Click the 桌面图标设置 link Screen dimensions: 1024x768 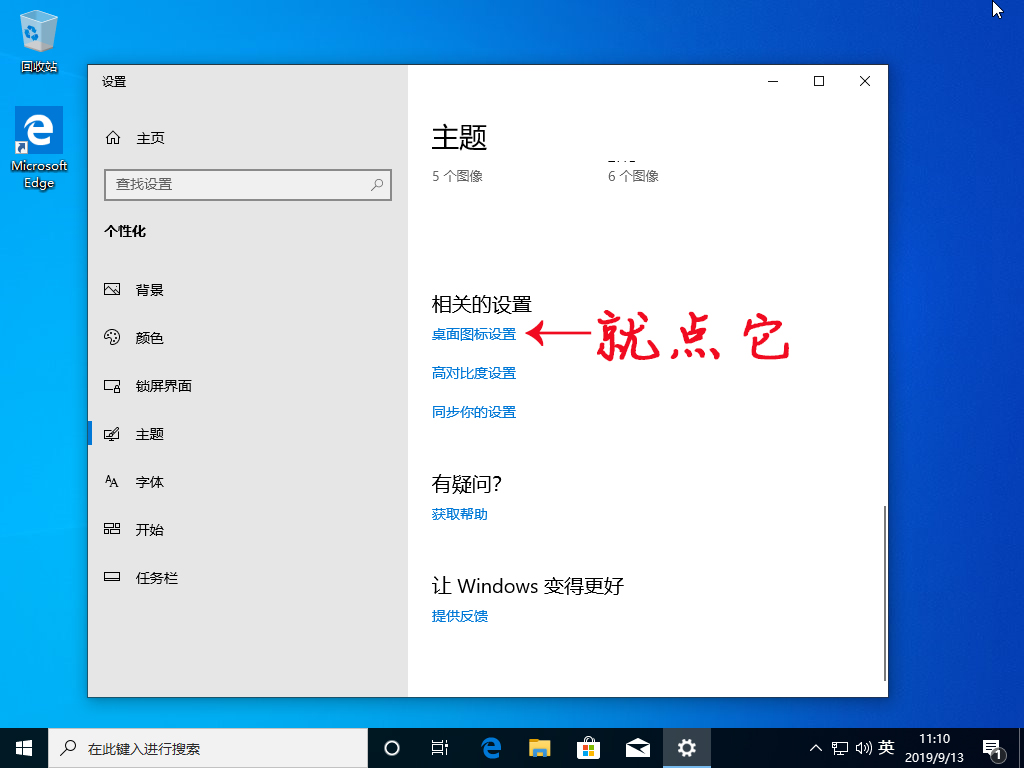click(473, 334)
